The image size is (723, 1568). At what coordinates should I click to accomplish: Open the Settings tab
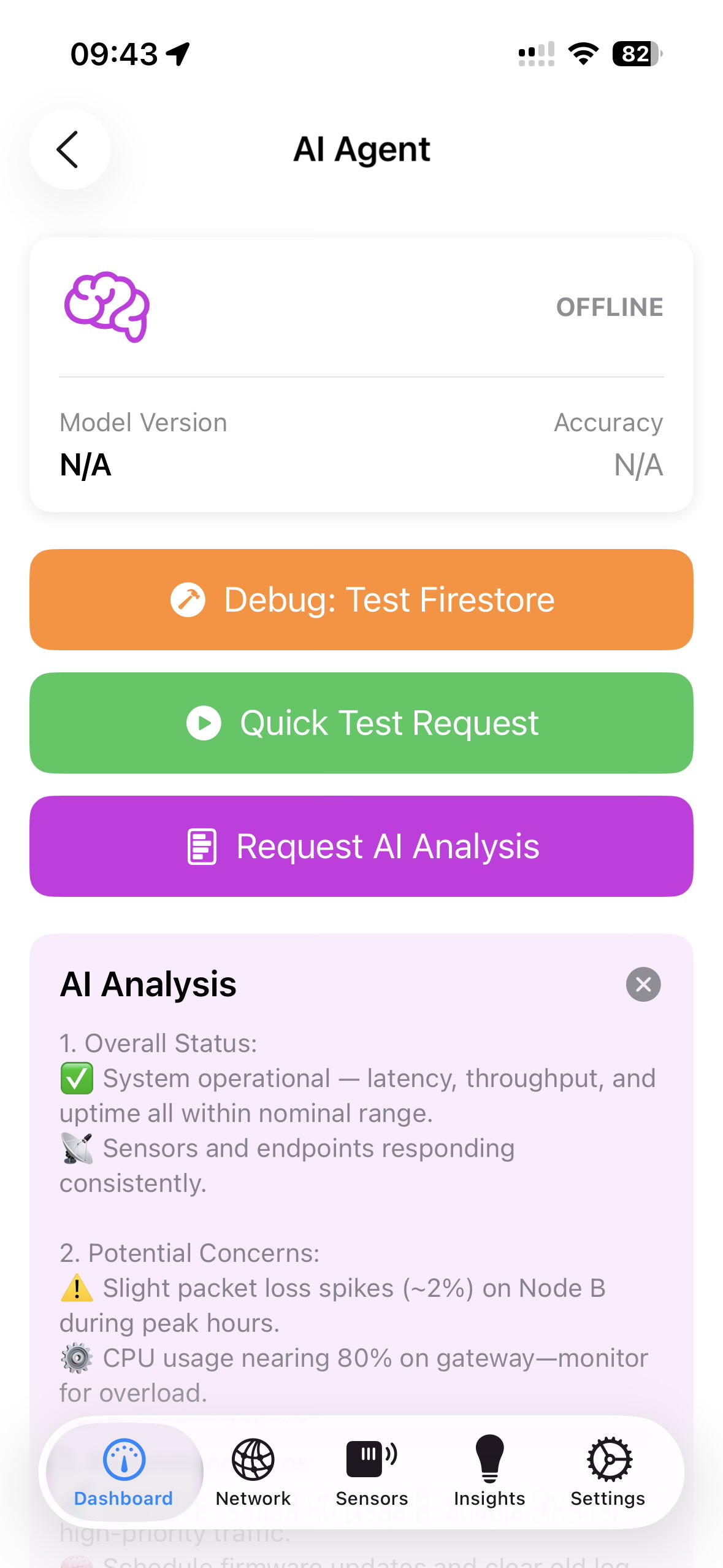point(608,1472)
